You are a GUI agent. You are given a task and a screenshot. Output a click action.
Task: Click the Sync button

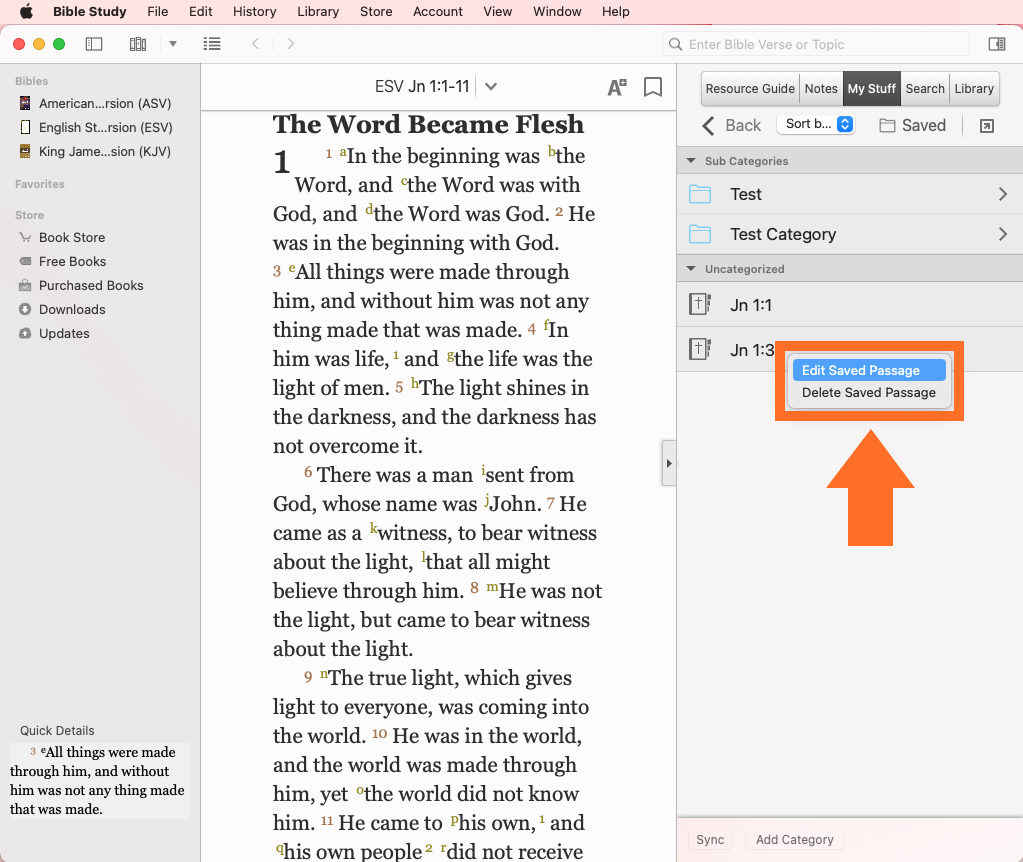[x=710, y=840]
